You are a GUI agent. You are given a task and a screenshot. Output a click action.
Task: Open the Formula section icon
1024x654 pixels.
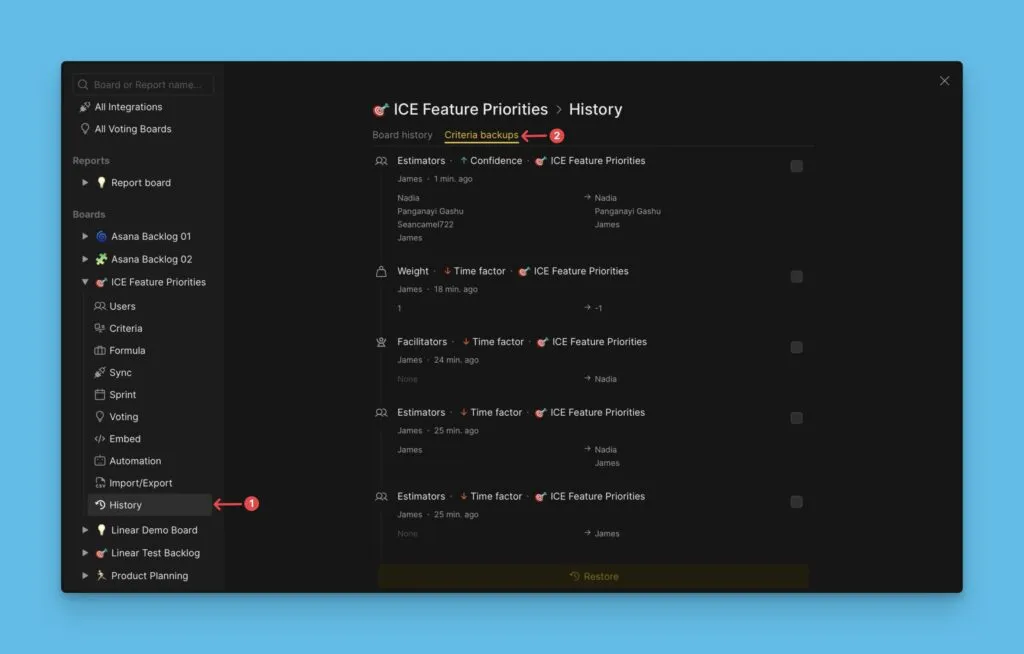coord(100,351)
